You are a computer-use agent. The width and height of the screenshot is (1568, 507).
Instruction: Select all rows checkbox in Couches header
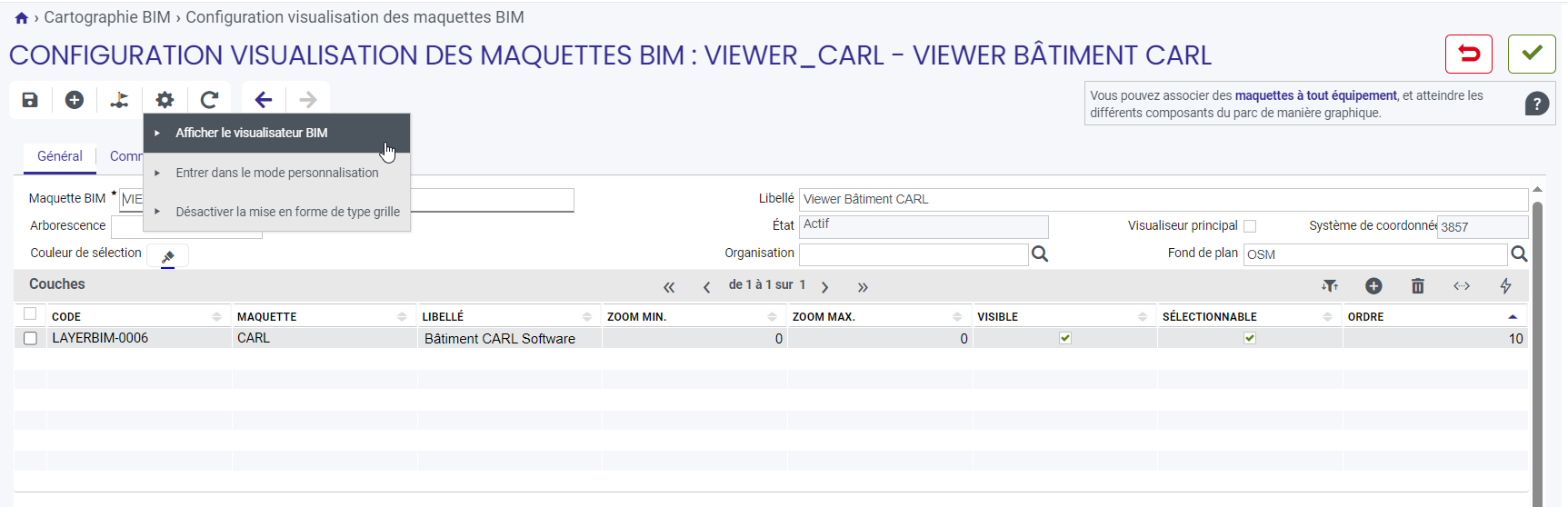click(x=30, y=314)
